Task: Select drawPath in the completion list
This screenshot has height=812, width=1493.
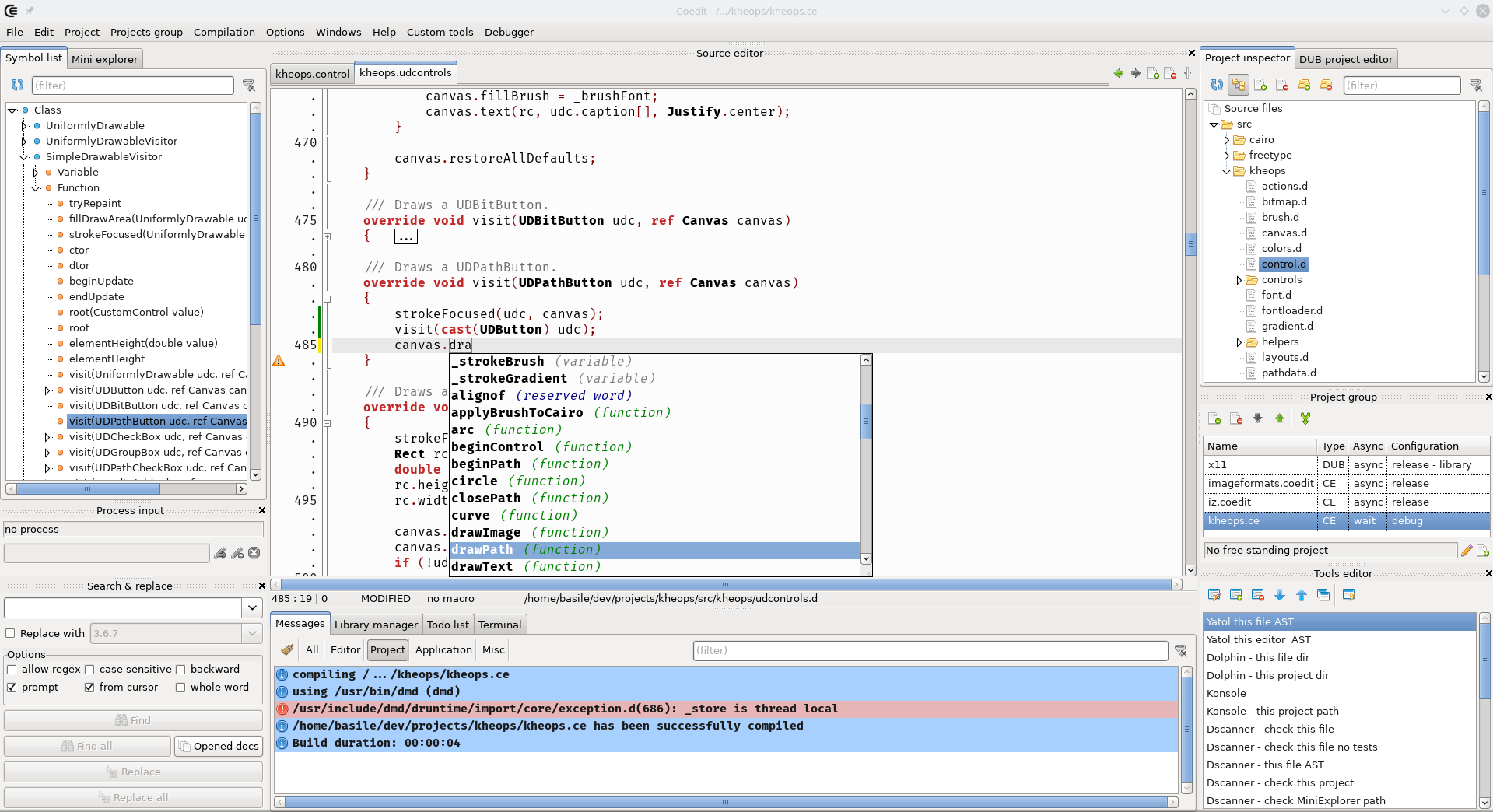Action: (482, 550)
